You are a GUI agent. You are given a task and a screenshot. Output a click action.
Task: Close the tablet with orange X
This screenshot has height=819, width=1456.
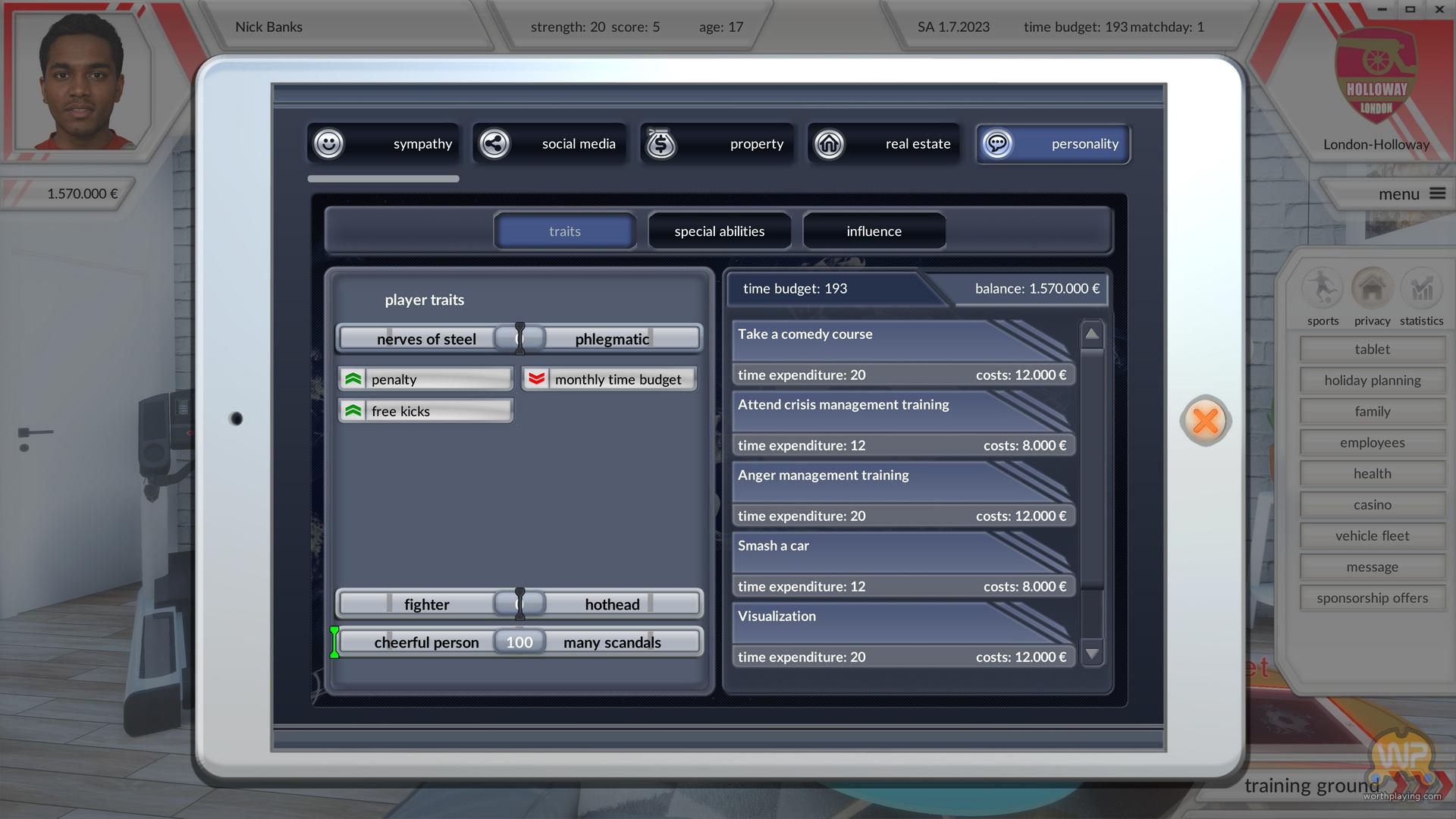tap(1205, 421)
